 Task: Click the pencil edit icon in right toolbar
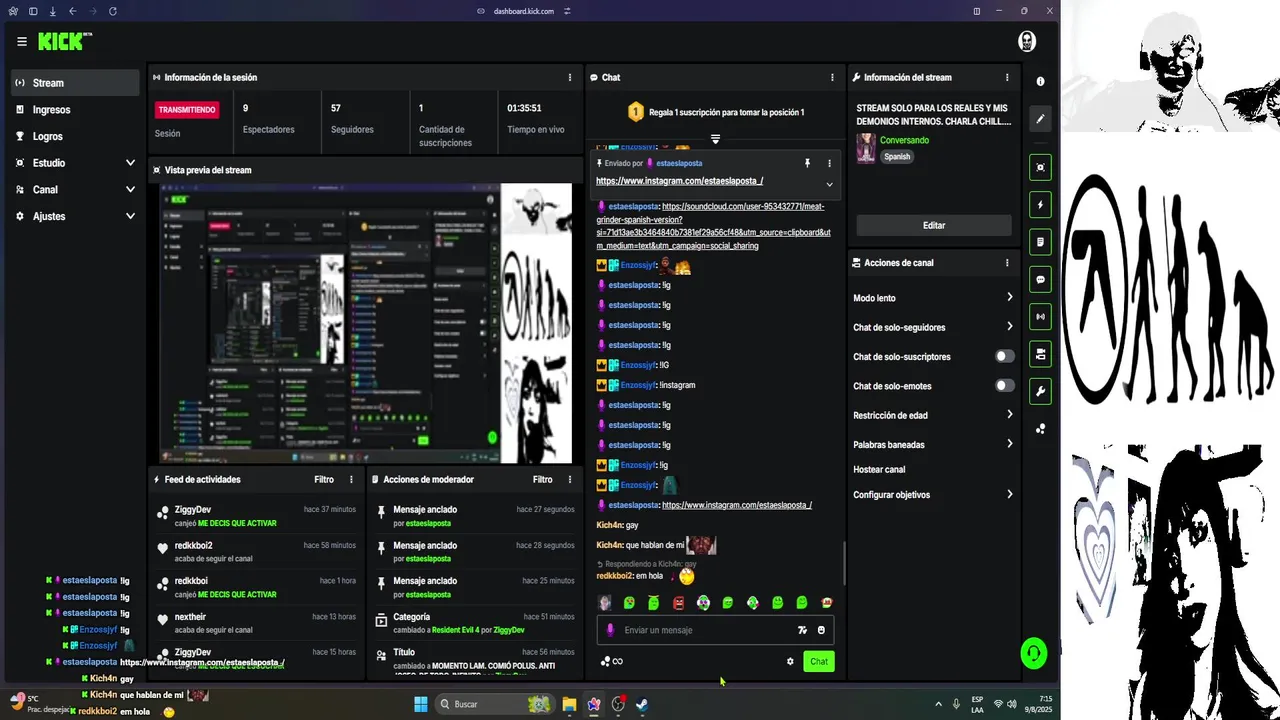(x=1040, y=119)
